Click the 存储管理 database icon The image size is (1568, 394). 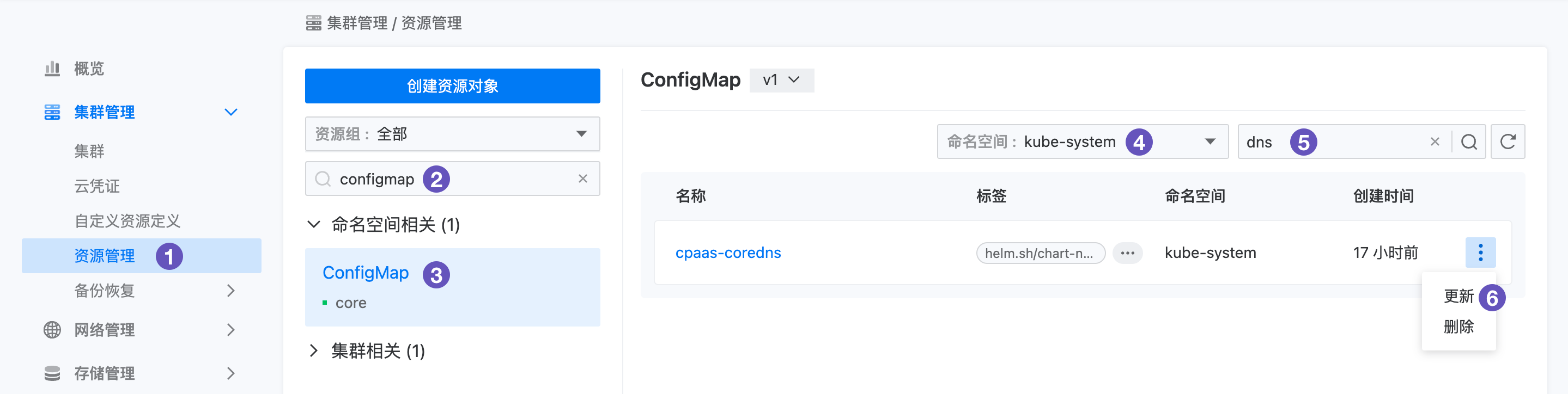pyautogui.click(x=52, y=373)
